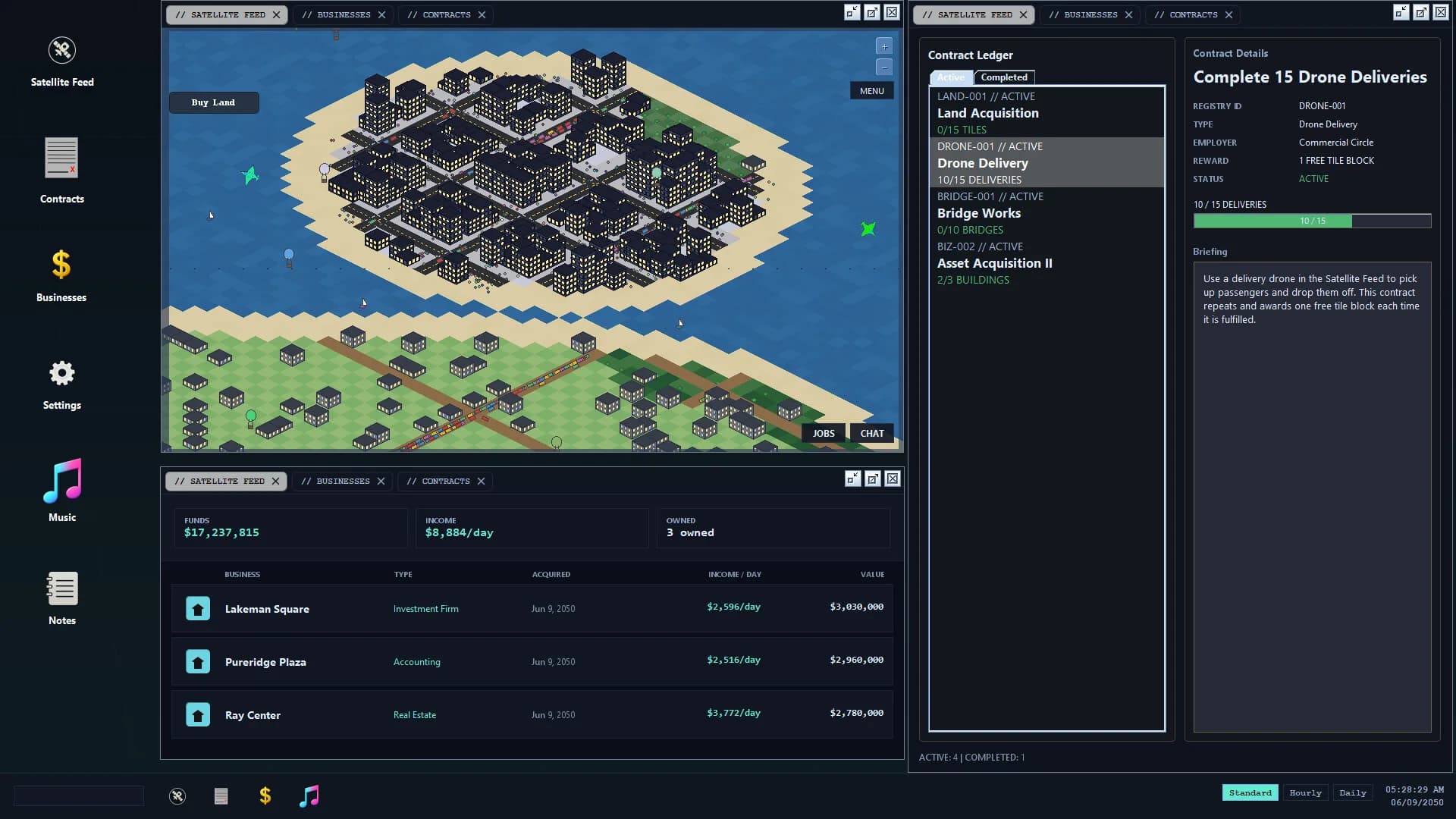
Task: Close Contracts tab in businesses window
Action: click(481, 481)
